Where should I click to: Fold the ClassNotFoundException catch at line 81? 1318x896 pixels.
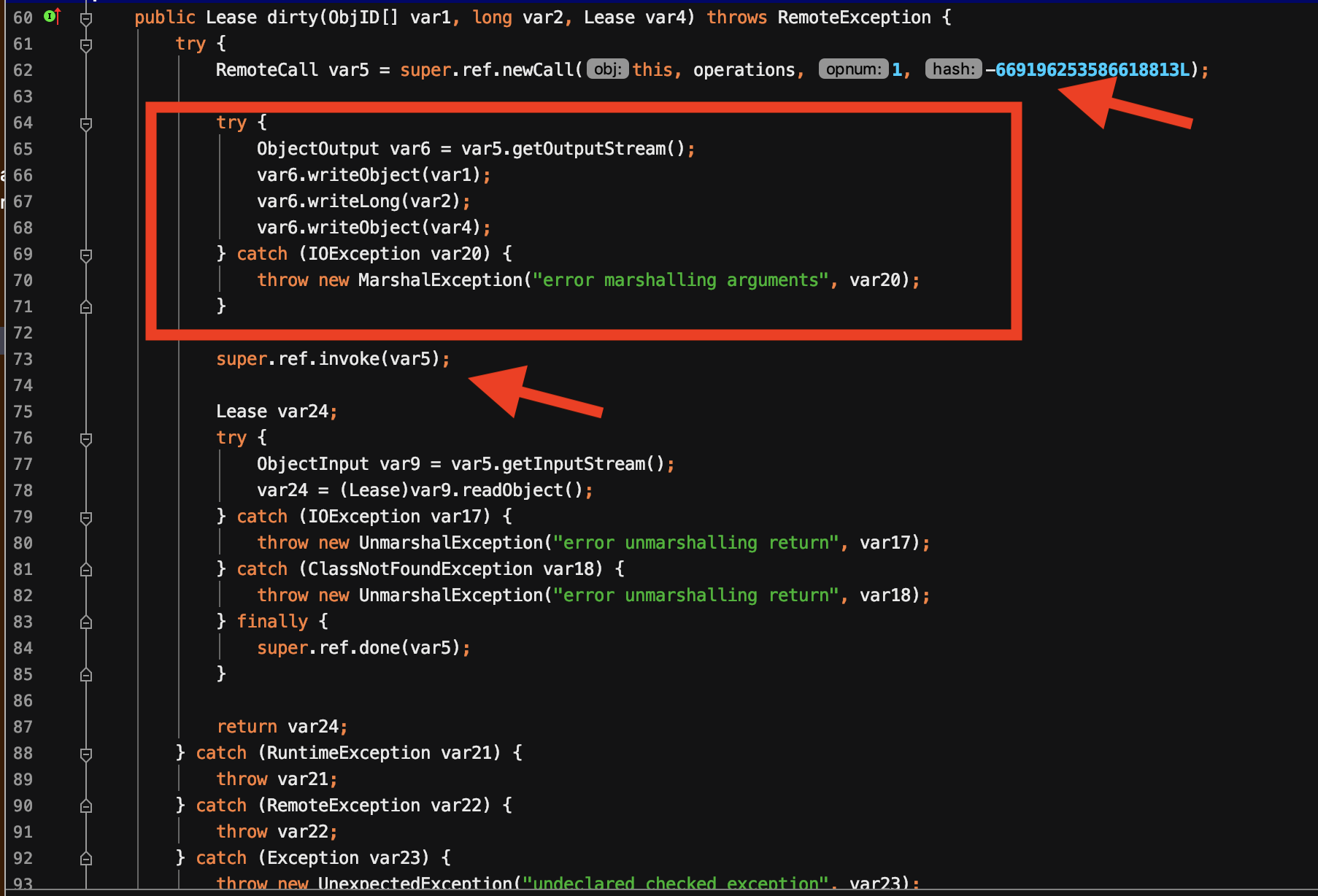[86, 570]
